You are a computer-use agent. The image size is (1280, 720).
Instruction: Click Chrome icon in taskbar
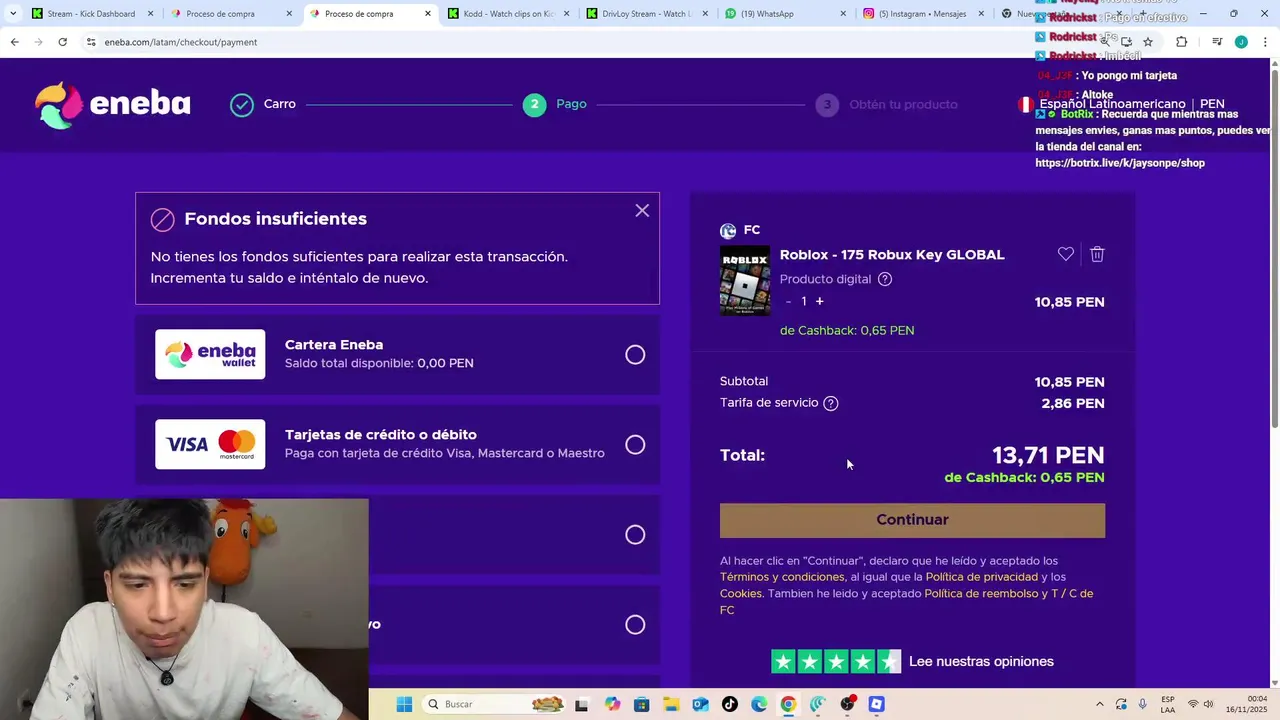(x=788, y=705)
